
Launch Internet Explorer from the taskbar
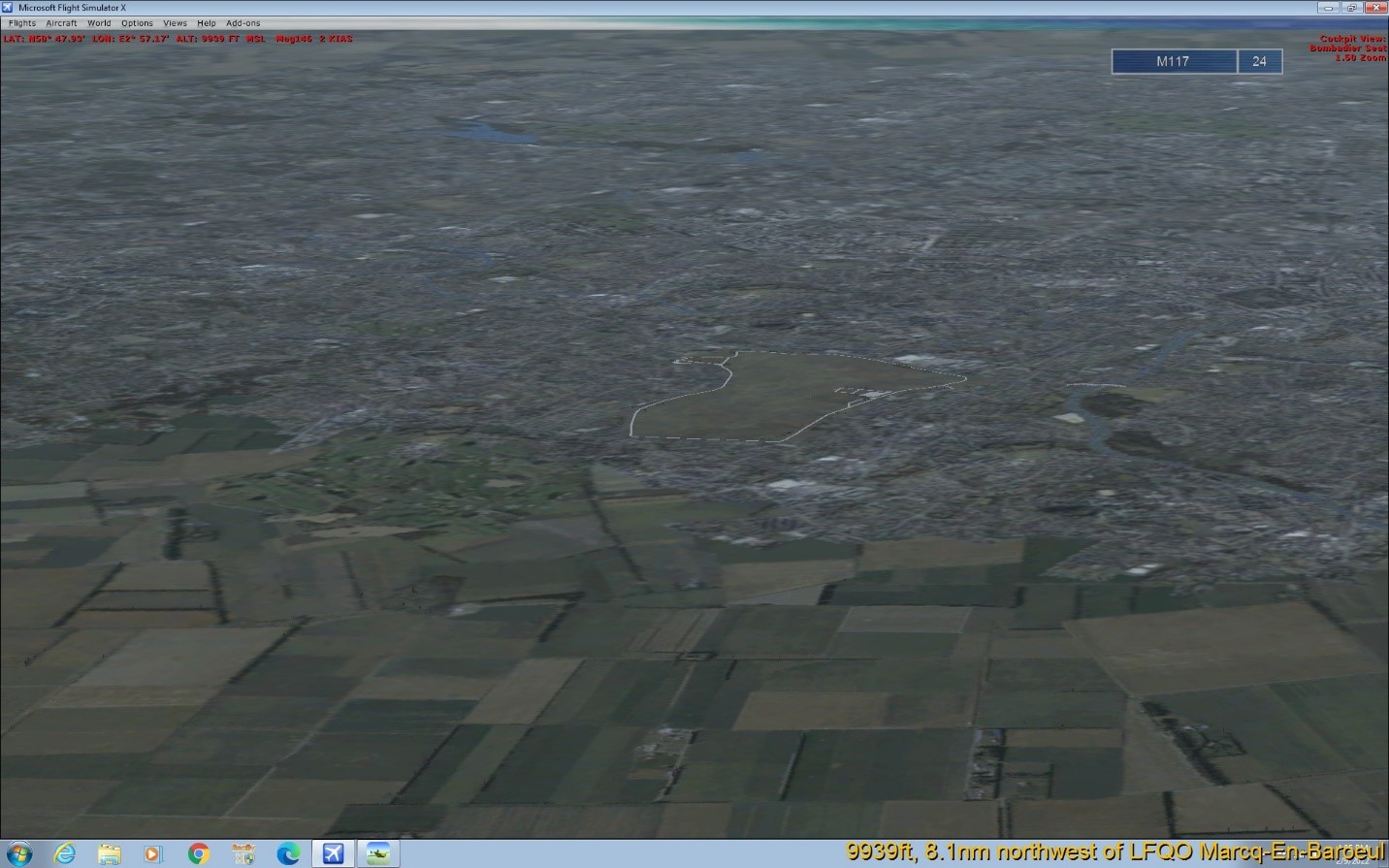[x=65, y=853]
